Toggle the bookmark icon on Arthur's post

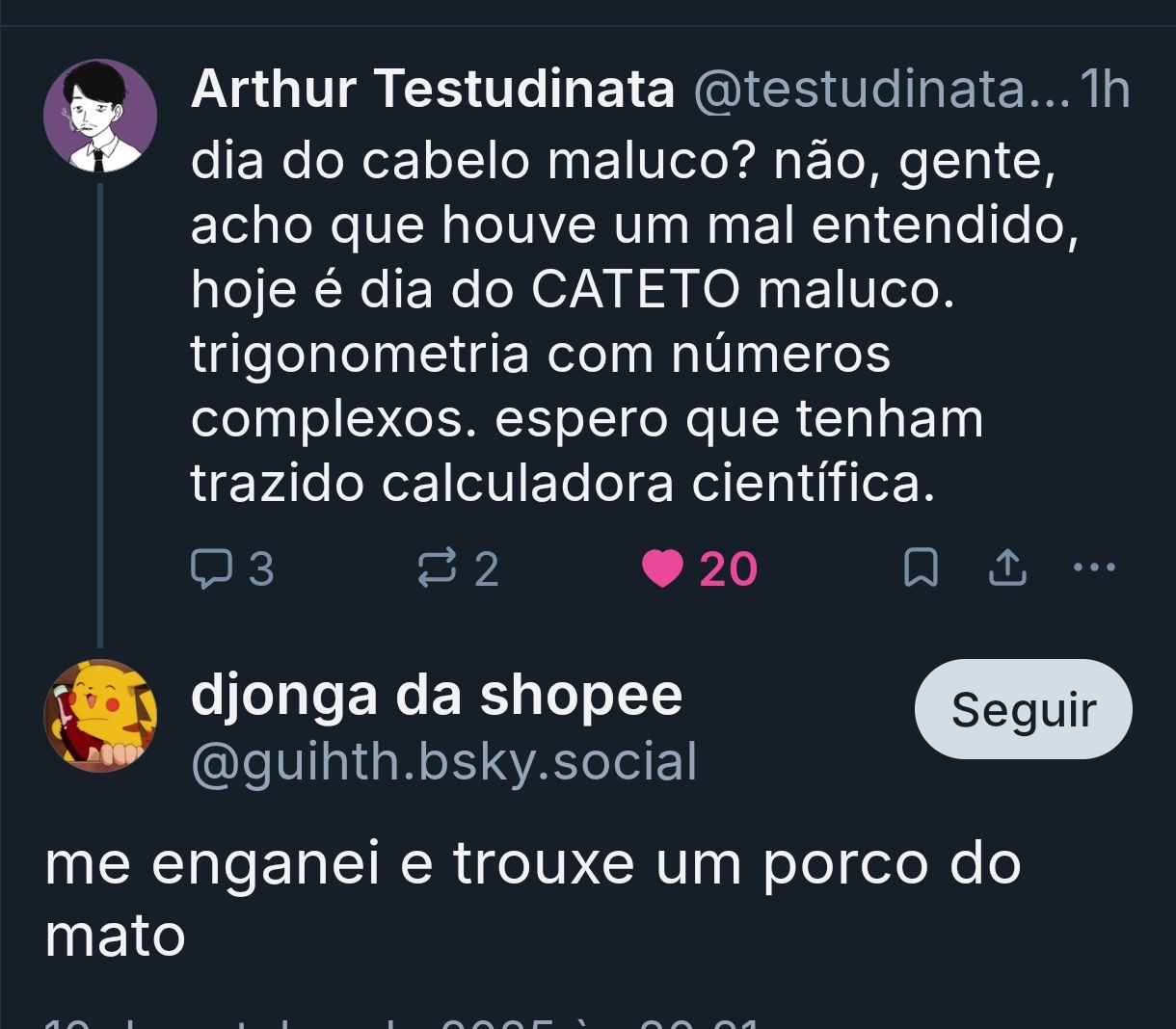pyautogui.click(x=921, y=568)
